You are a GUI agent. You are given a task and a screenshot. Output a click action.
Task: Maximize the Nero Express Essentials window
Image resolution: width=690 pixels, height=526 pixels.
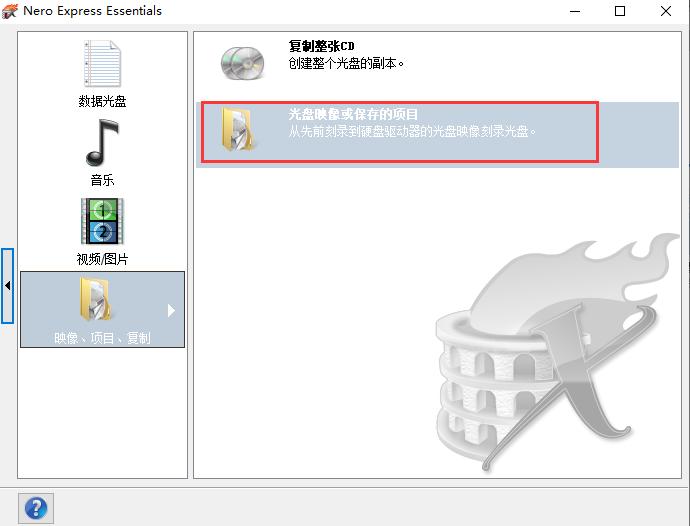click(x=620, y=11)
